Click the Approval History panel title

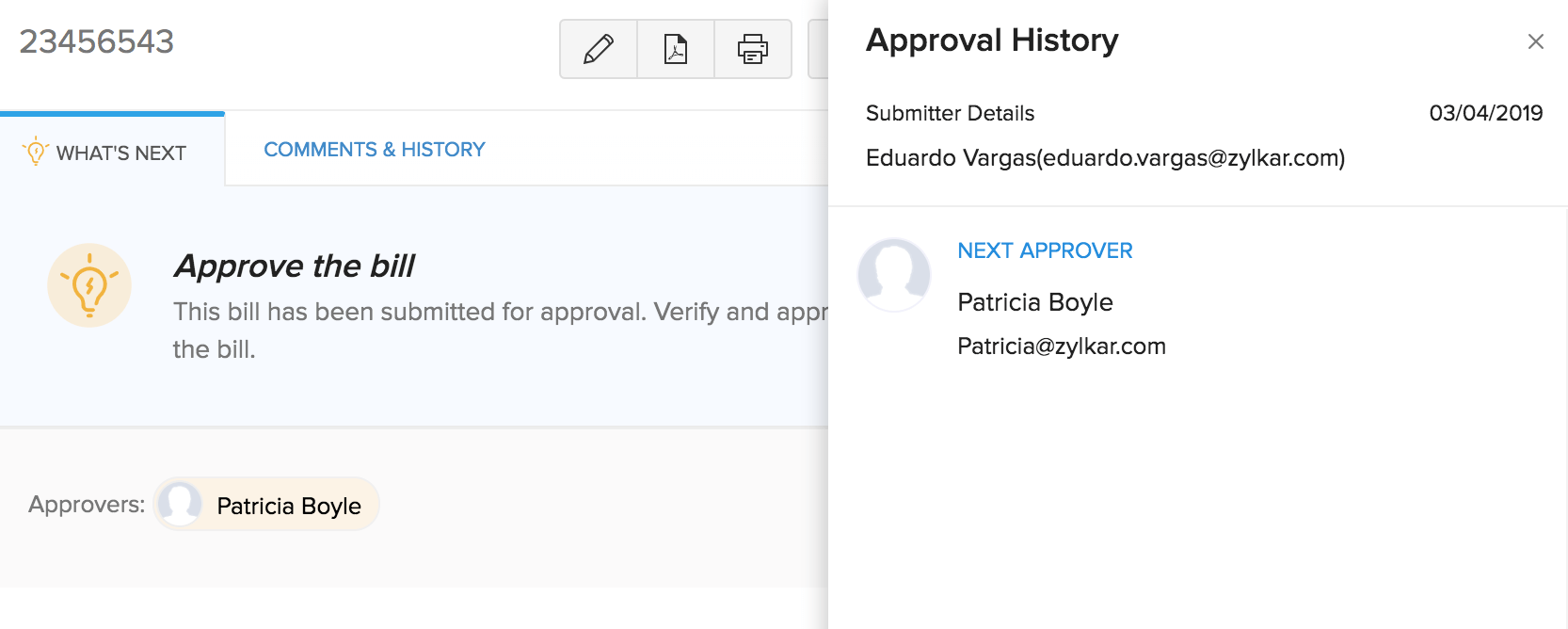992,40
